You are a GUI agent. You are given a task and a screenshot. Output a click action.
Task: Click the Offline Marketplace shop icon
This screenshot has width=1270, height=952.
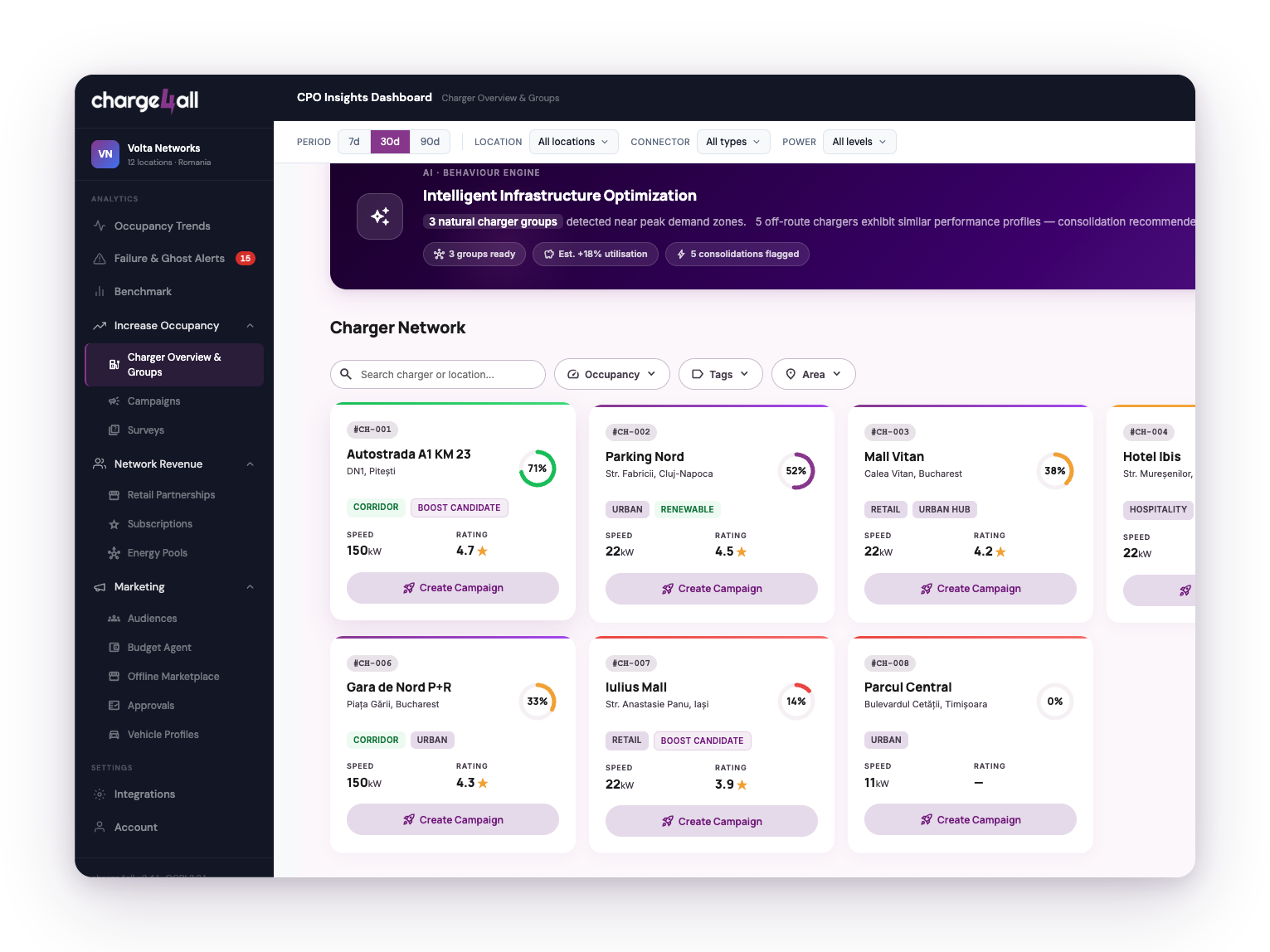(x=114, y=677)
